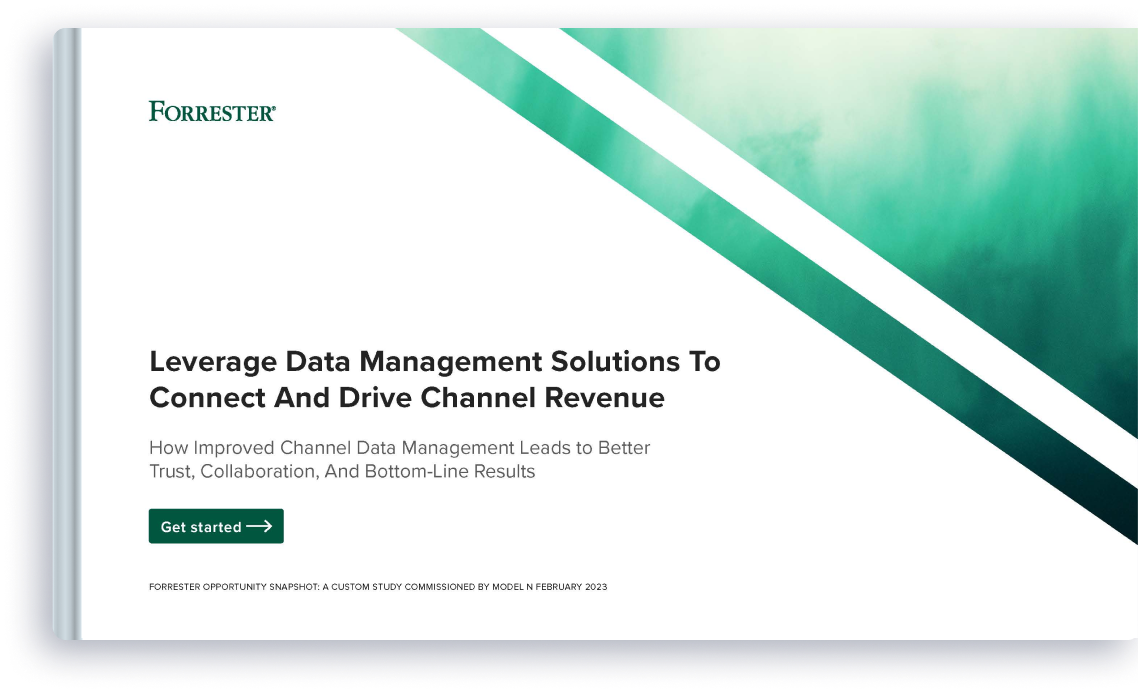Click the arrow icon inside Get started
Screen dimensions: 1138x692
(259, 526)
